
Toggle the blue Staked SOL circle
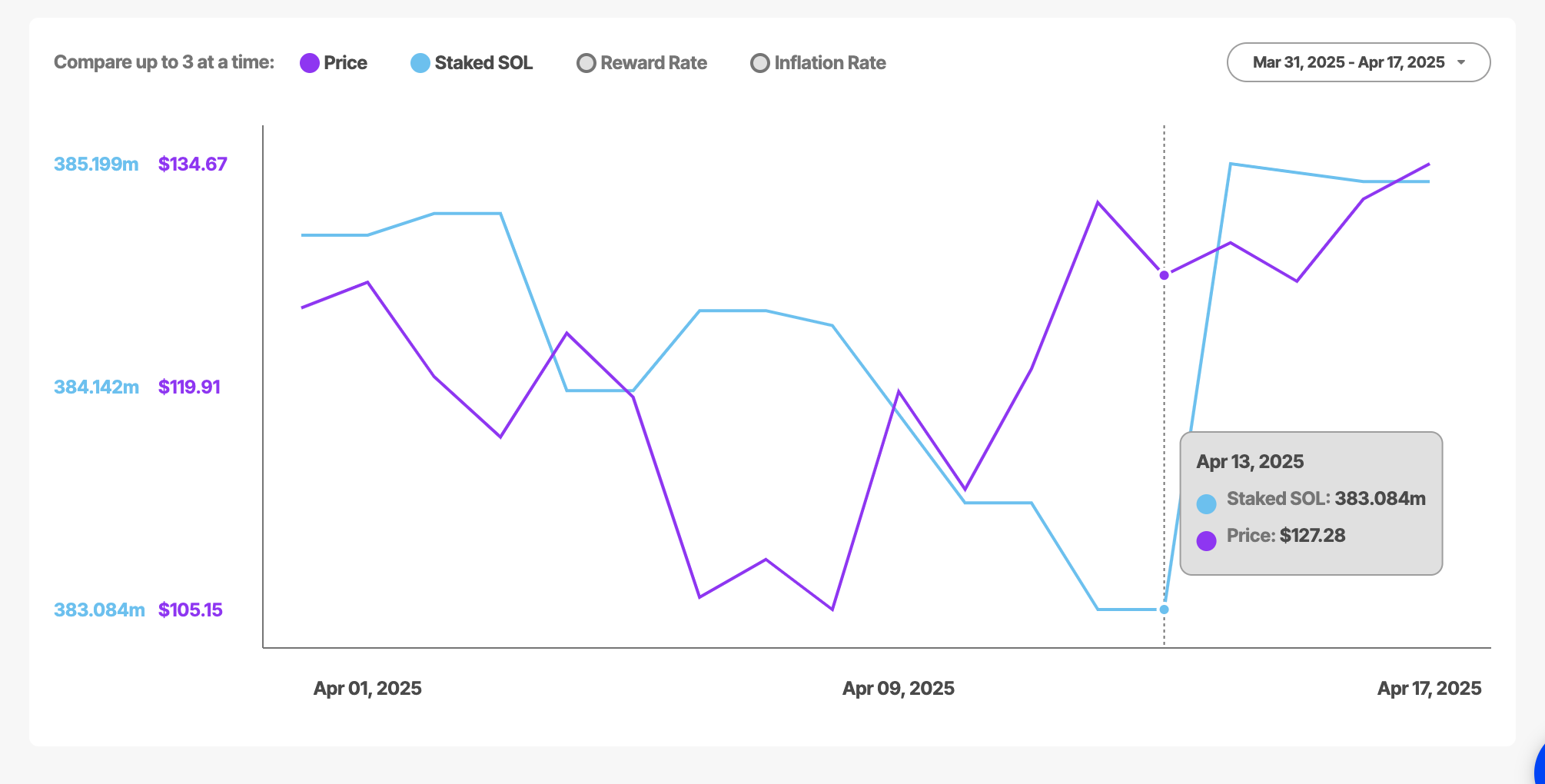(420, 63)
